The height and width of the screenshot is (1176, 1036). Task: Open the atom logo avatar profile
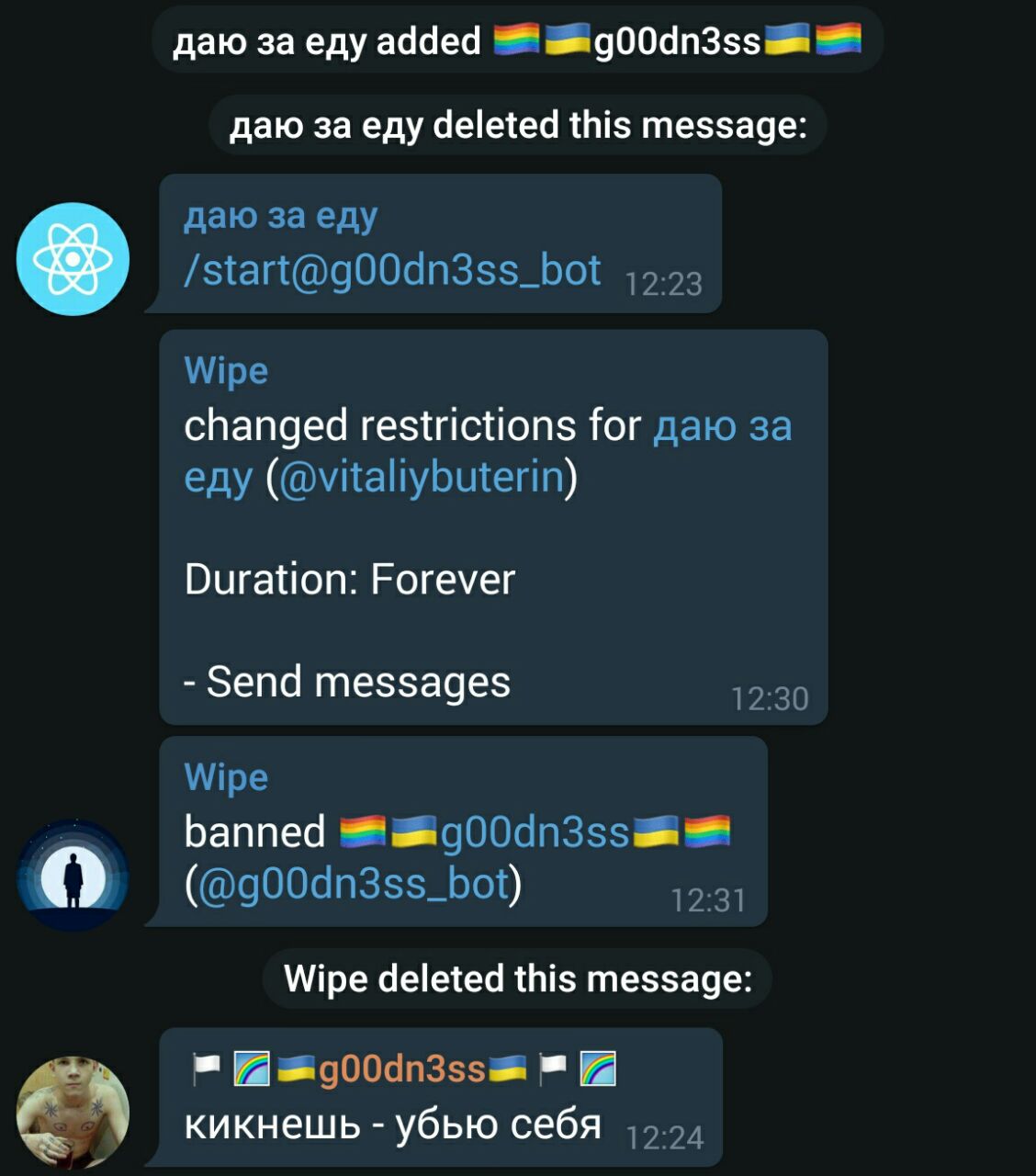(x=73, y=259)
